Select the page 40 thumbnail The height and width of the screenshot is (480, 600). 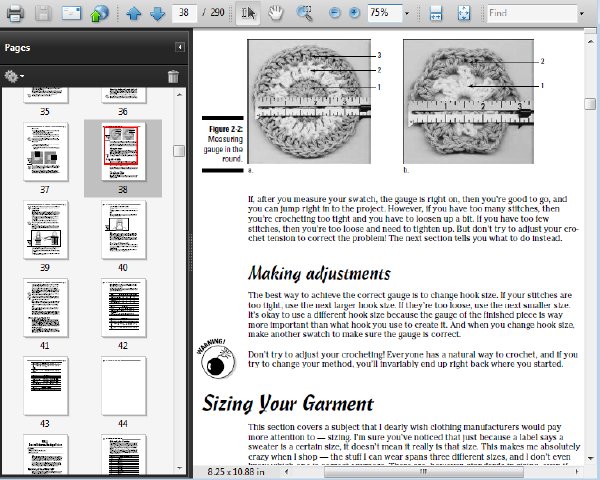coord(123,230)
